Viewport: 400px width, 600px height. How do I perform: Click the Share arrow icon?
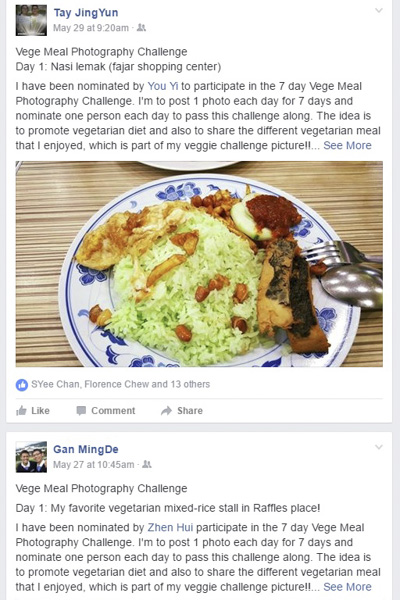[x=166, y=411]
